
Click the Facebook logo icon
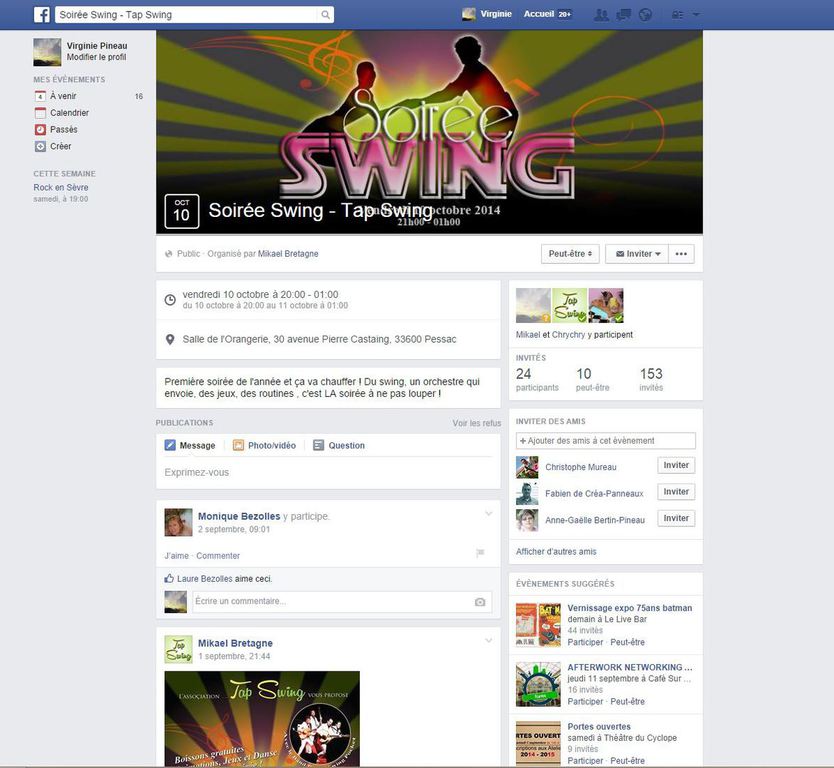[42, 14]
